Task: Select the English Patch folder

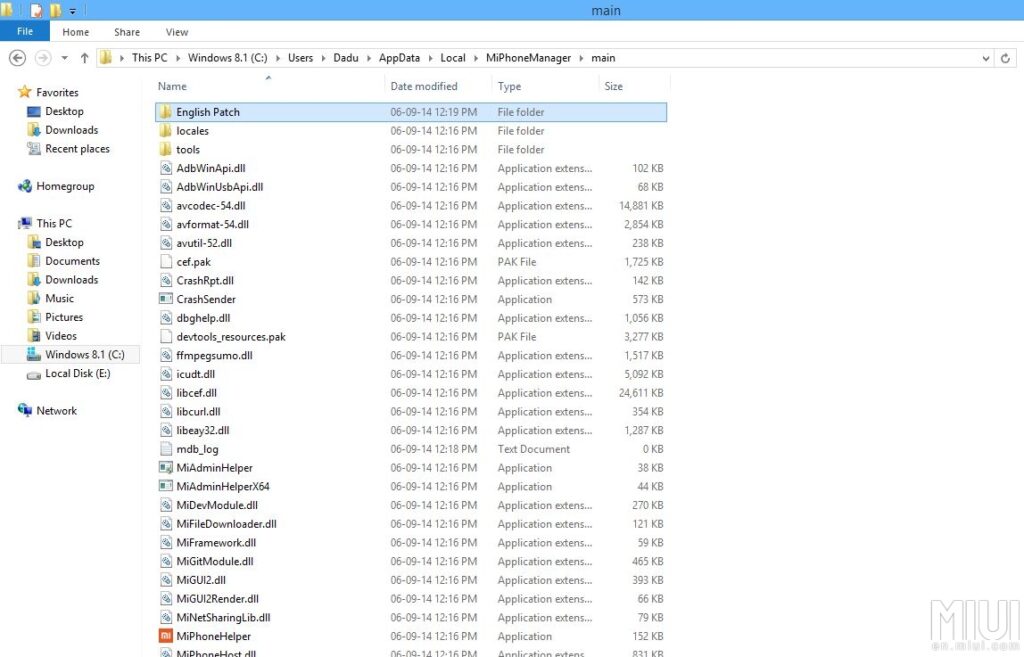Action: [x=208, y=112]
